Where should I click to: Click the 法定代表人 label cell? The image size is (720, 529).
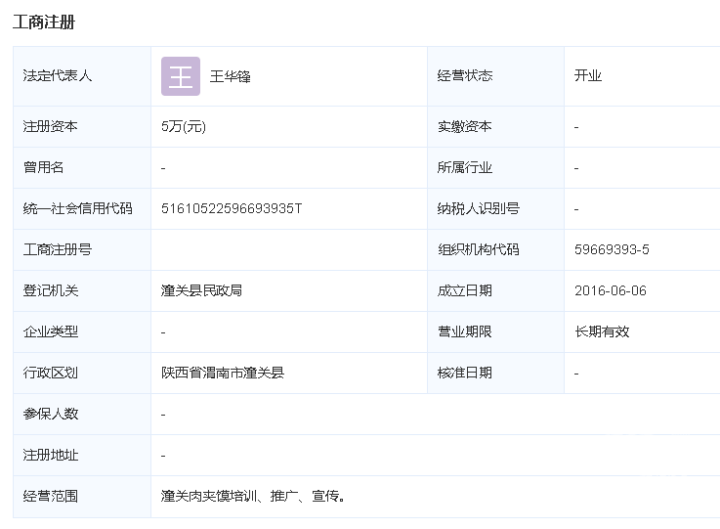point(82,76)
